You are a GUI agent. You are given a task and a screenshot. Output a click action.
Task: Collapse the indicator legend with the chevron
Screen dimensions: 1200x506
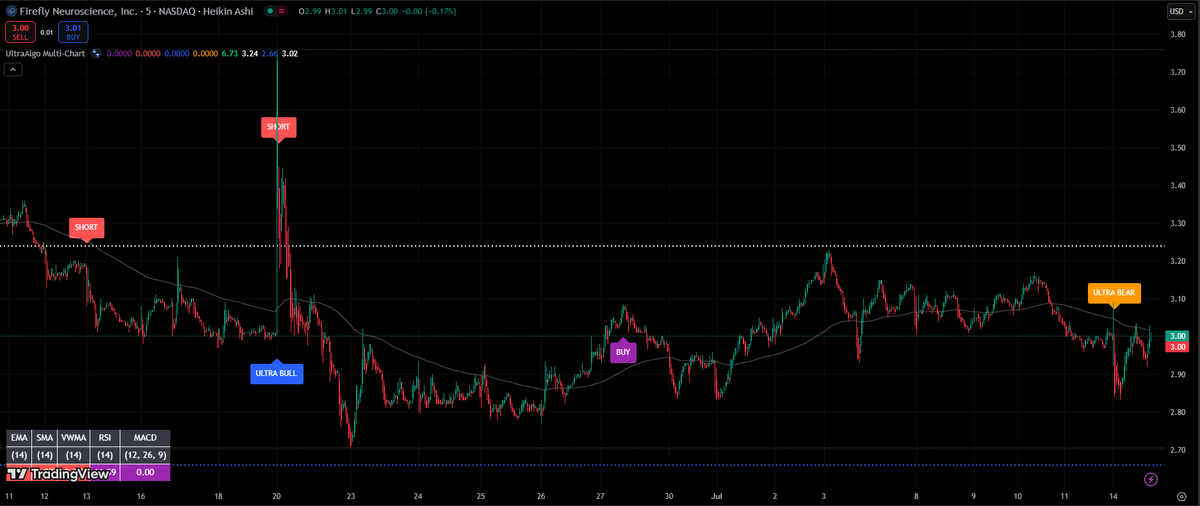tap(13, 70)
